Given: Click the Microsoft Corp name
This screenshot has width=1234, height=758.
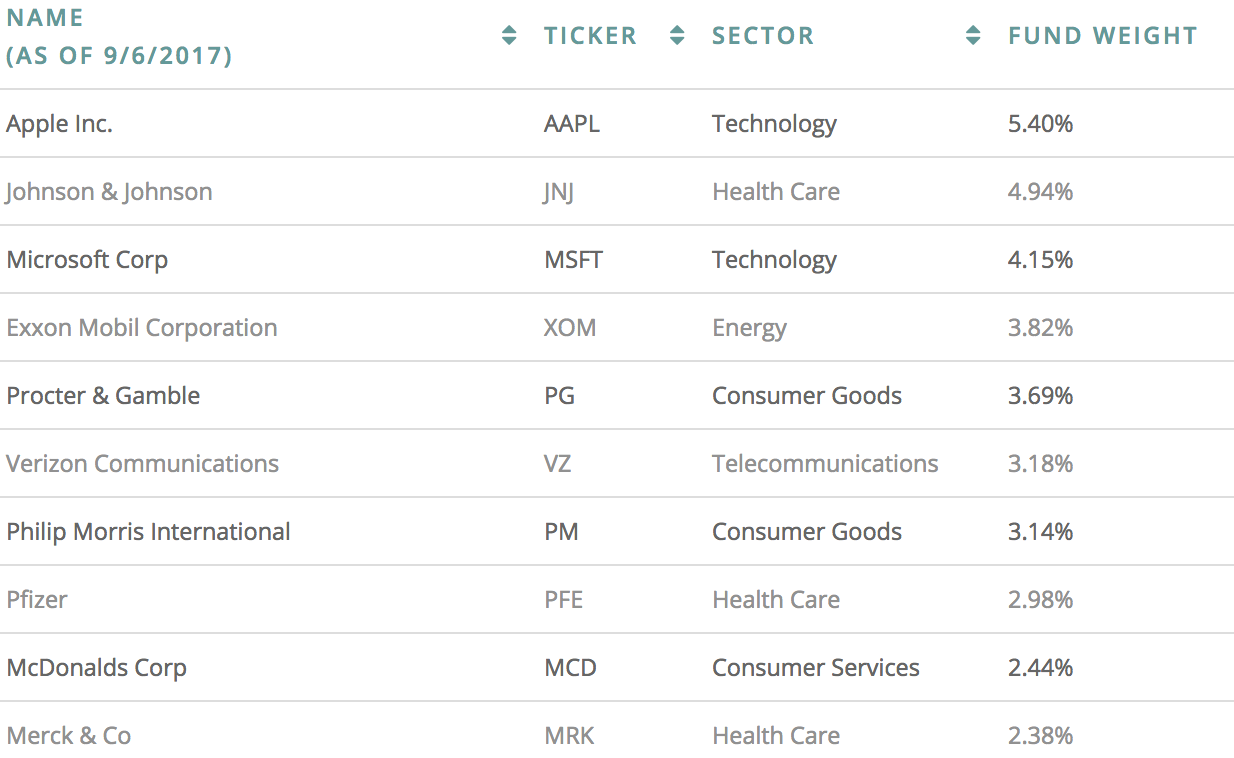Looking at the screenshot, I should (x=87, y=260).
